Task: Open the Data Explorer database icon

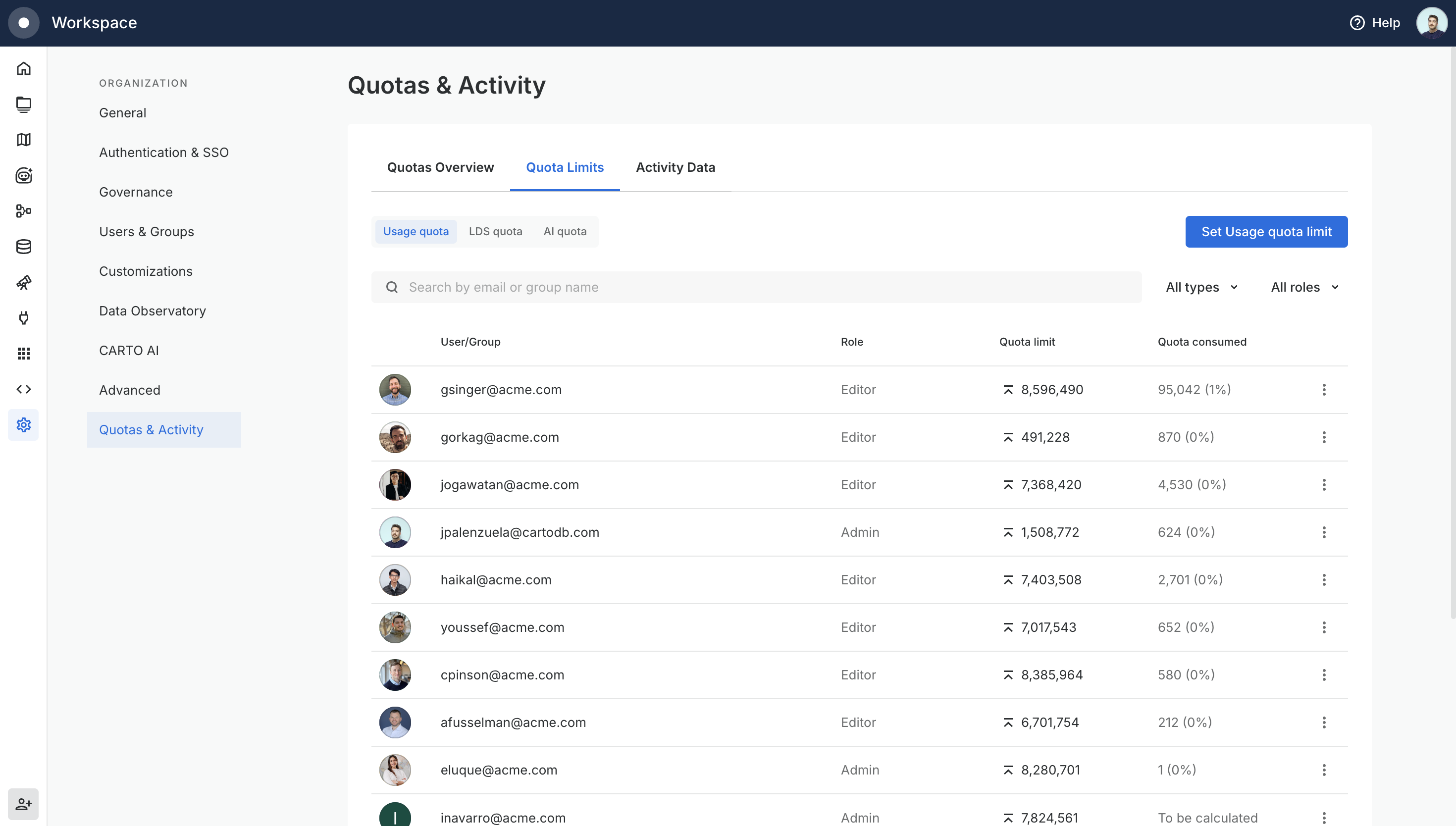Action: tap(23, 247)
